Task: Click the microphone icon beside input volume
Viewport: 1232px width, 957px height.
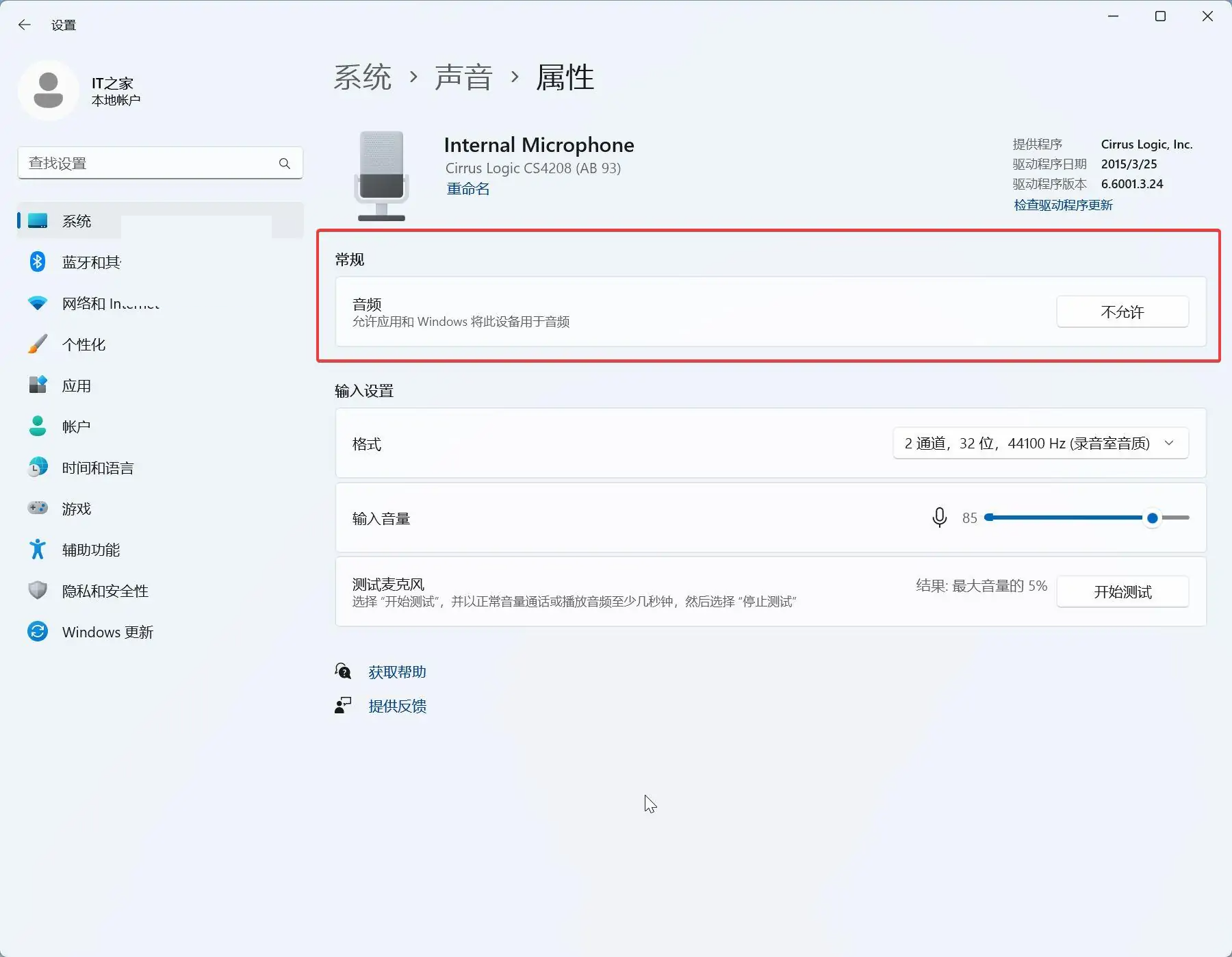Action: tap(939, 518)
